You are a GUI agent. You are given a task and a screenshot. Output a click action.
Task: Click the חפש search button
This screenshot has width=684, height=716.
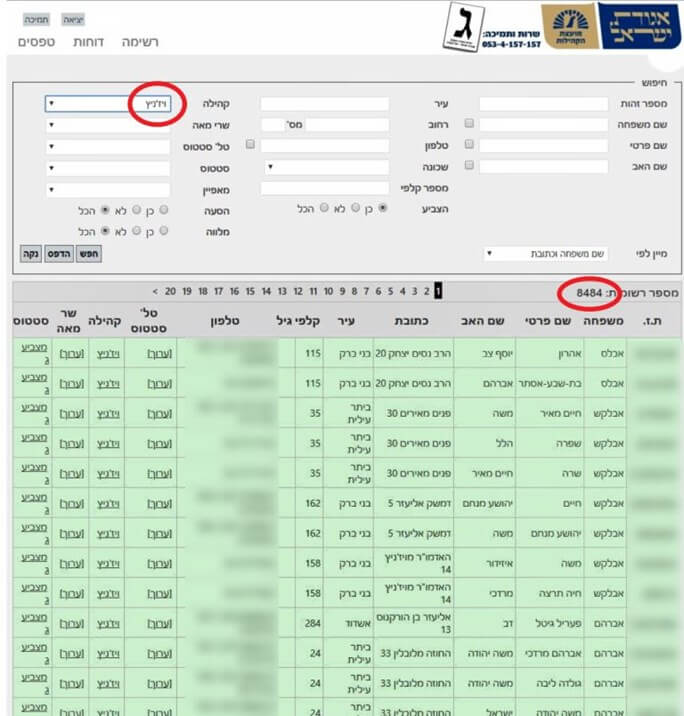(90, 254)
